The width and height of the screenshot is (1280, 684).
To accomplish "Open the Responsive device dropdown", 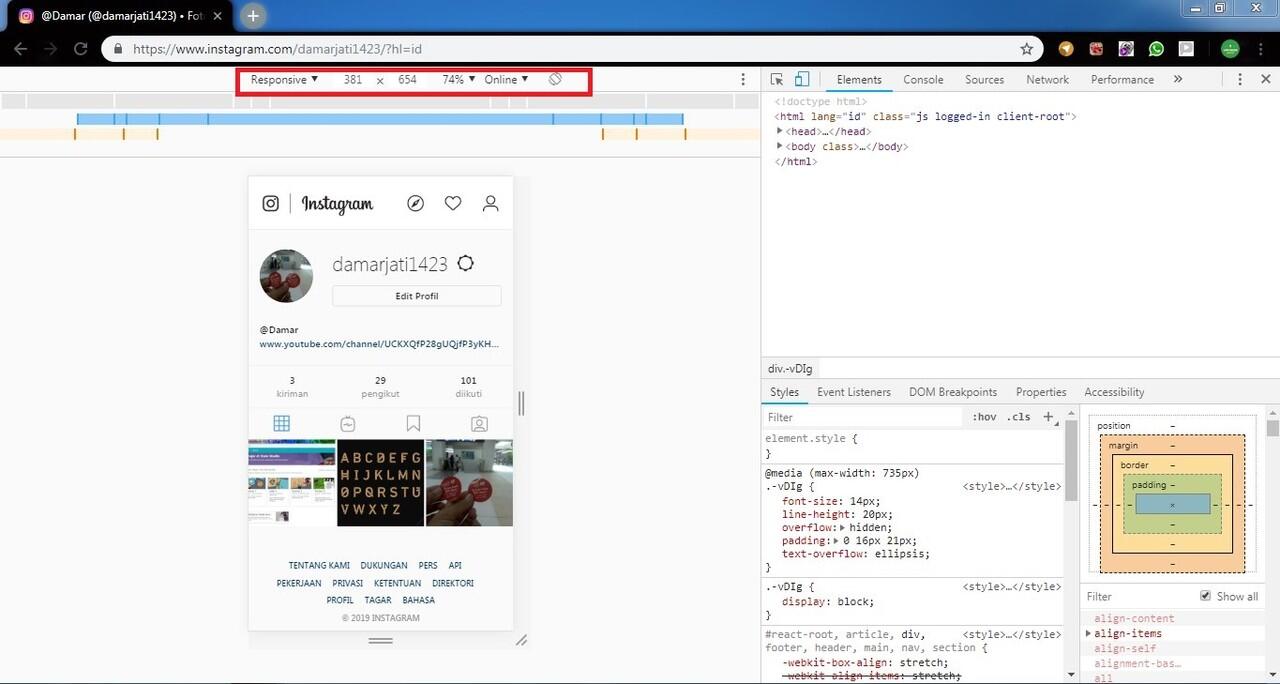I will [284, 79].
